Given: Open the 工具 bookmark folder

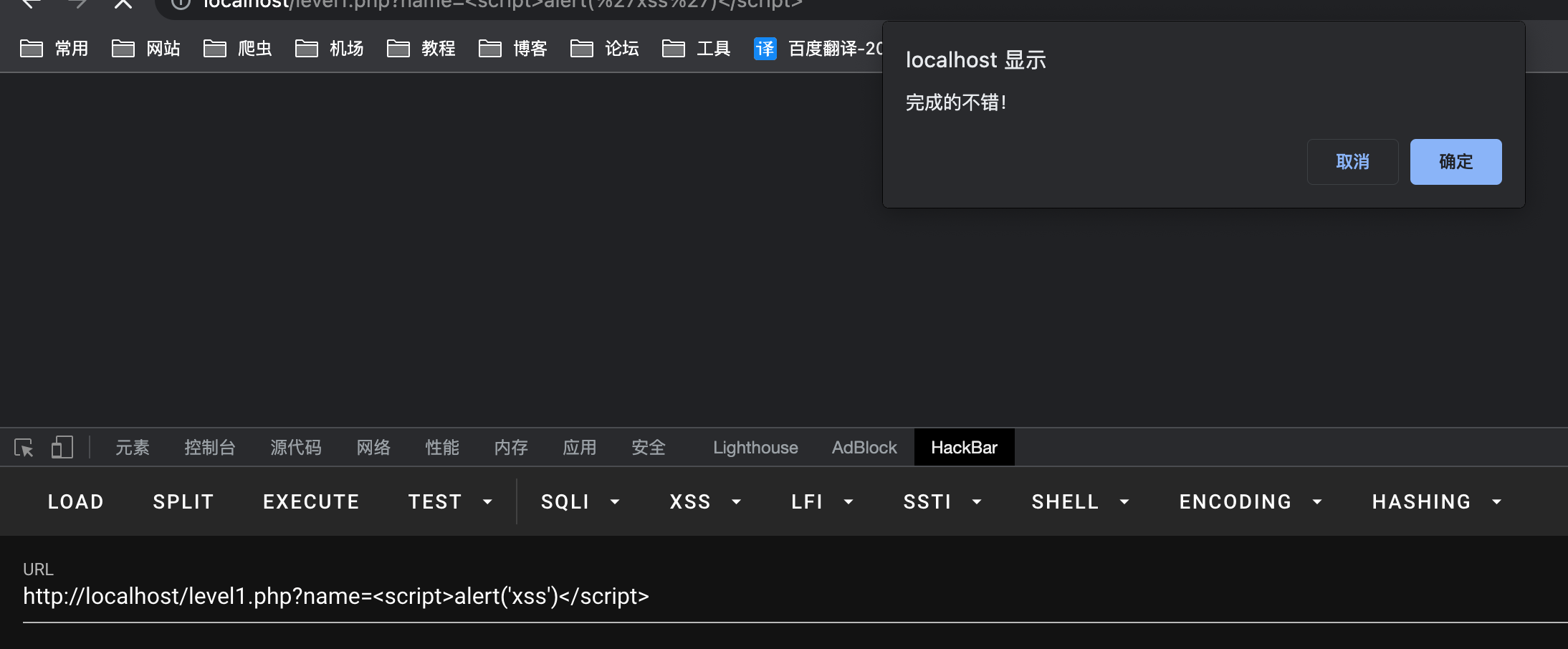Looking at the screenshot, I should [697, 49].
